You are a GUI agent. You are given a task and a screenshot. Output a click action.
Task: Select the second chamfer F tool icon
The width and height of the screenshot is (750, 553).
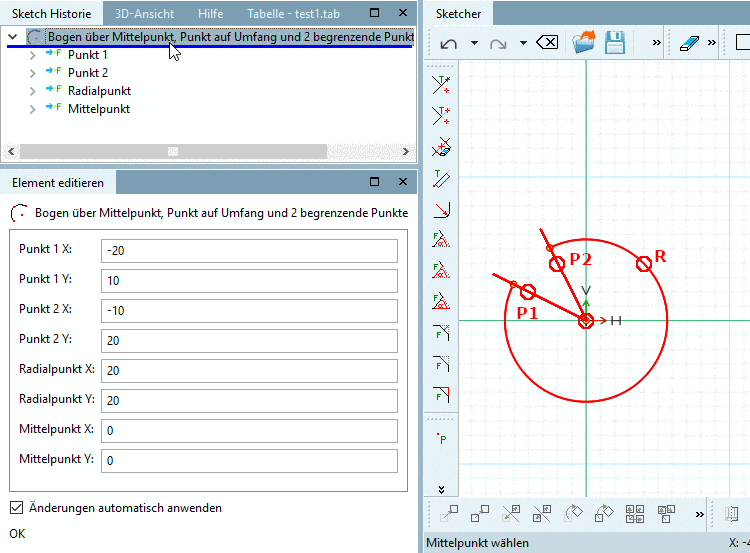tap(441, 364)
